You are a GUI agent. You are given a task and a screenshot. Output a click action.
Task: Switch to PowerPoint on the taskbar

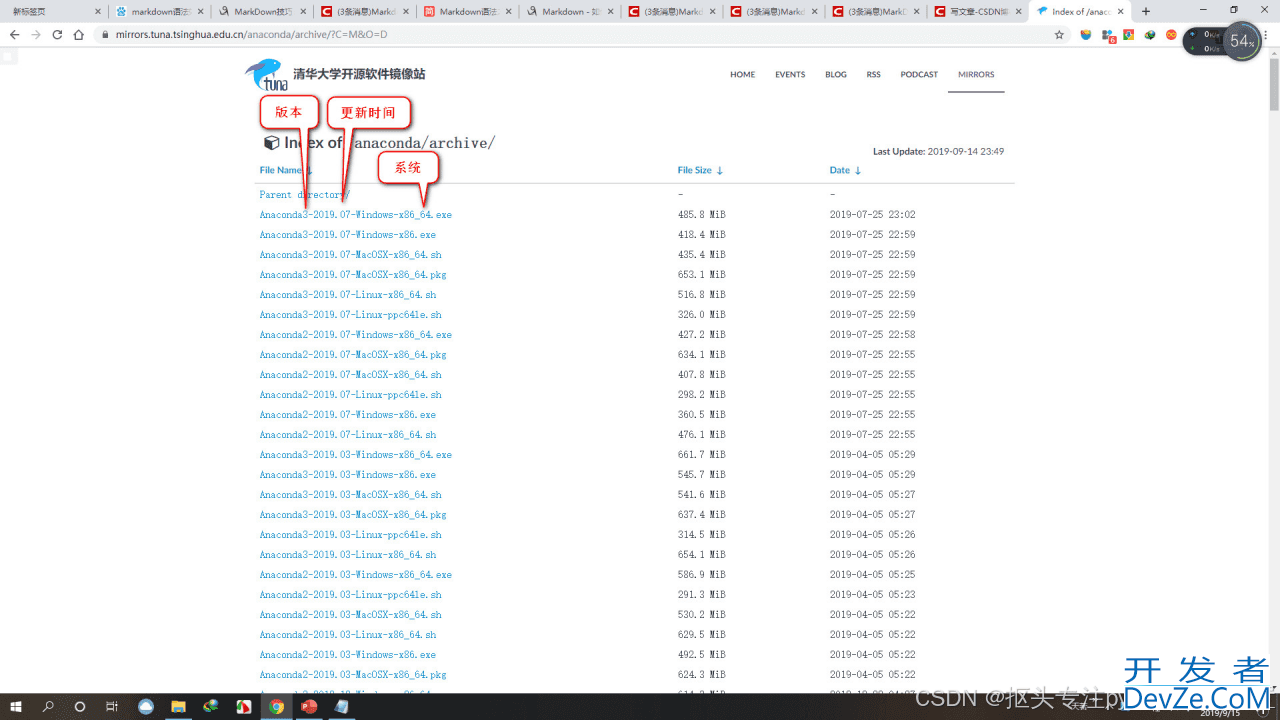[x=308, y=706]
